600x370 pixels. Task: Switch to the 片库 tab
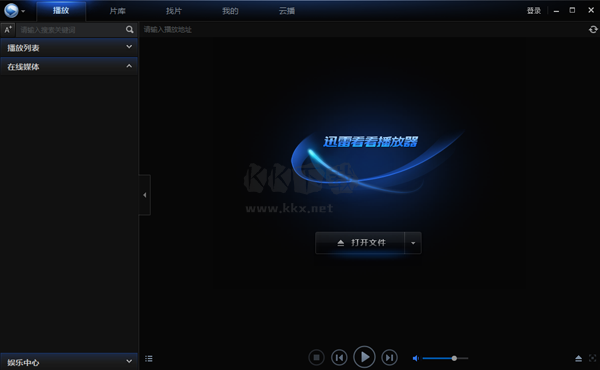pyautogui.click(x=117, y=11)
